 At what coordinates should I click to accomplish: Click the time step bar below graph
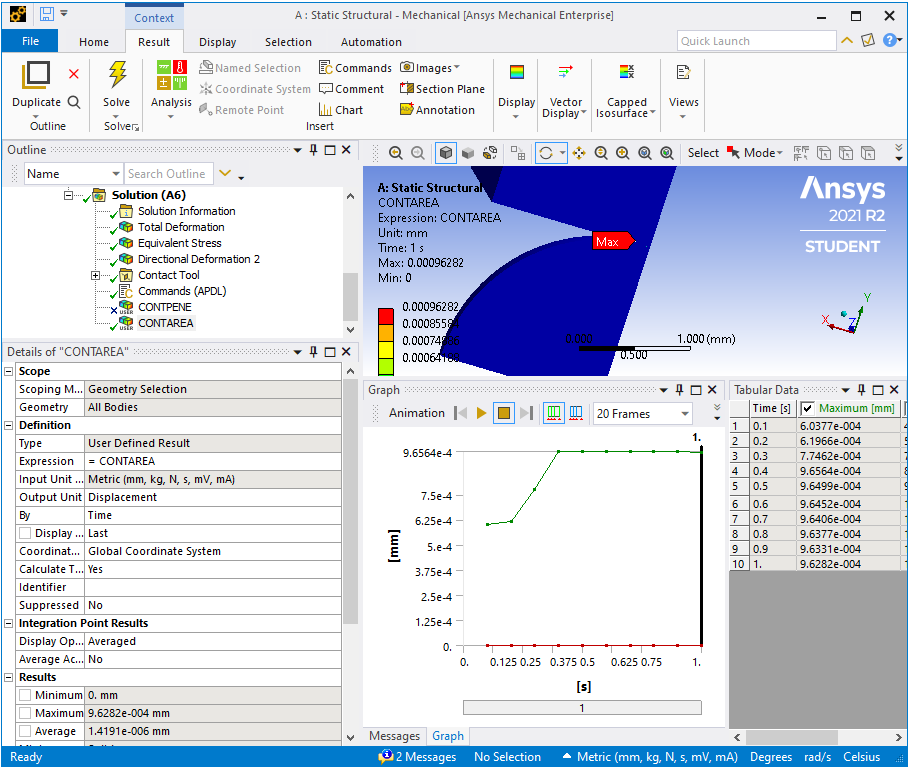pyautogui.click(x=582, y=707)
